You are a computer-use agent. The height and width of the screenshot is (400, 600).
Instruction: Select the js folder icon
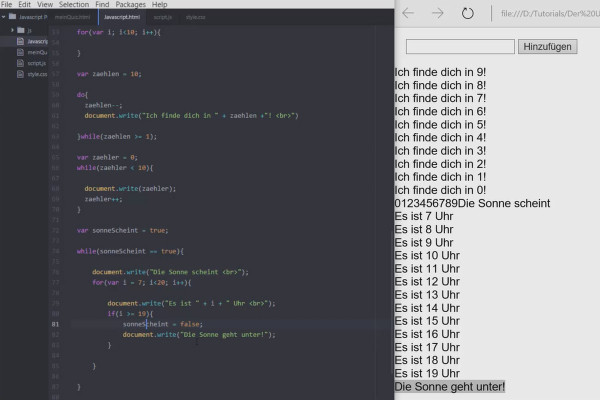[x=21, y=30]
